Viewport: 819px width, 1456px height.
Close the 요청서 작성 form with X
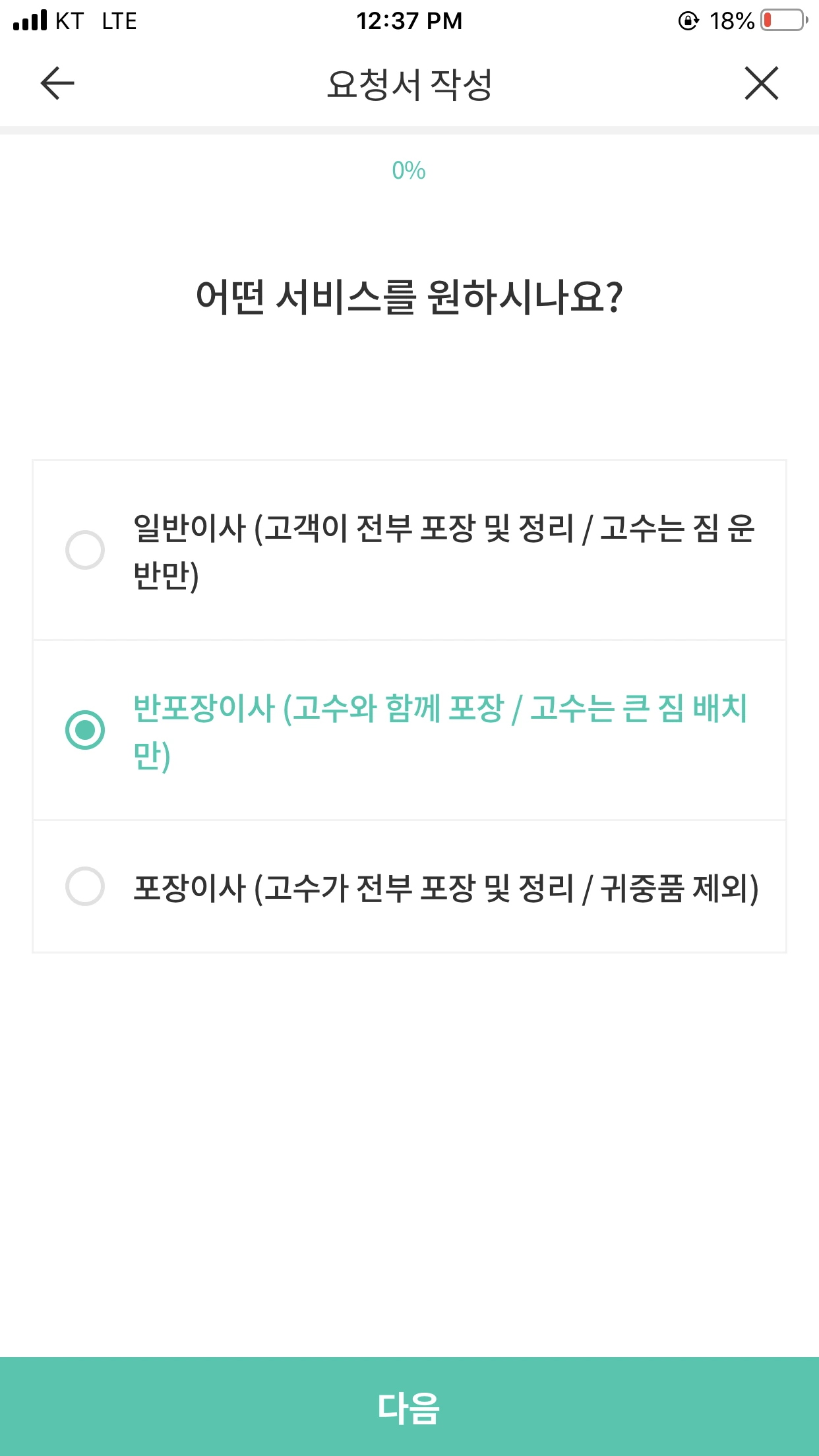tap(762, 83)
